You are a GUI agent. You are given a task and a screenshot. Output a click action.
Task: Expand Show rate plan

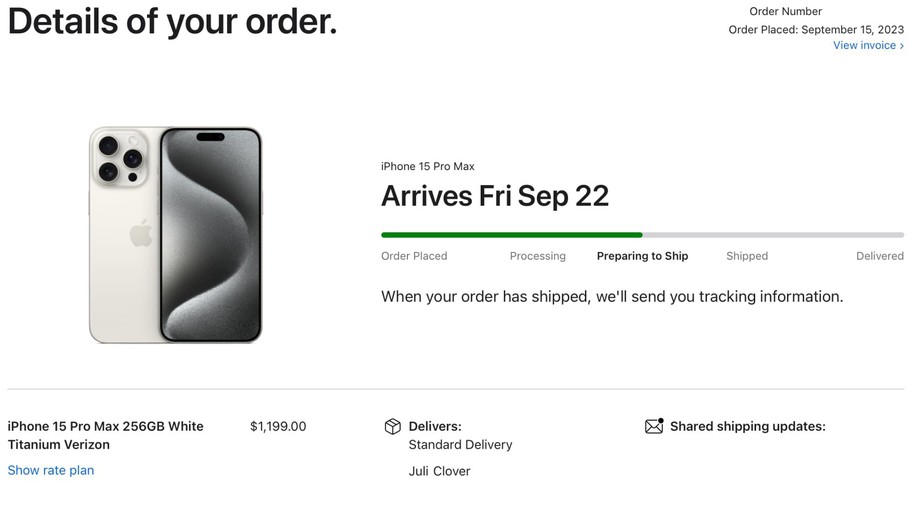(51, 470)
